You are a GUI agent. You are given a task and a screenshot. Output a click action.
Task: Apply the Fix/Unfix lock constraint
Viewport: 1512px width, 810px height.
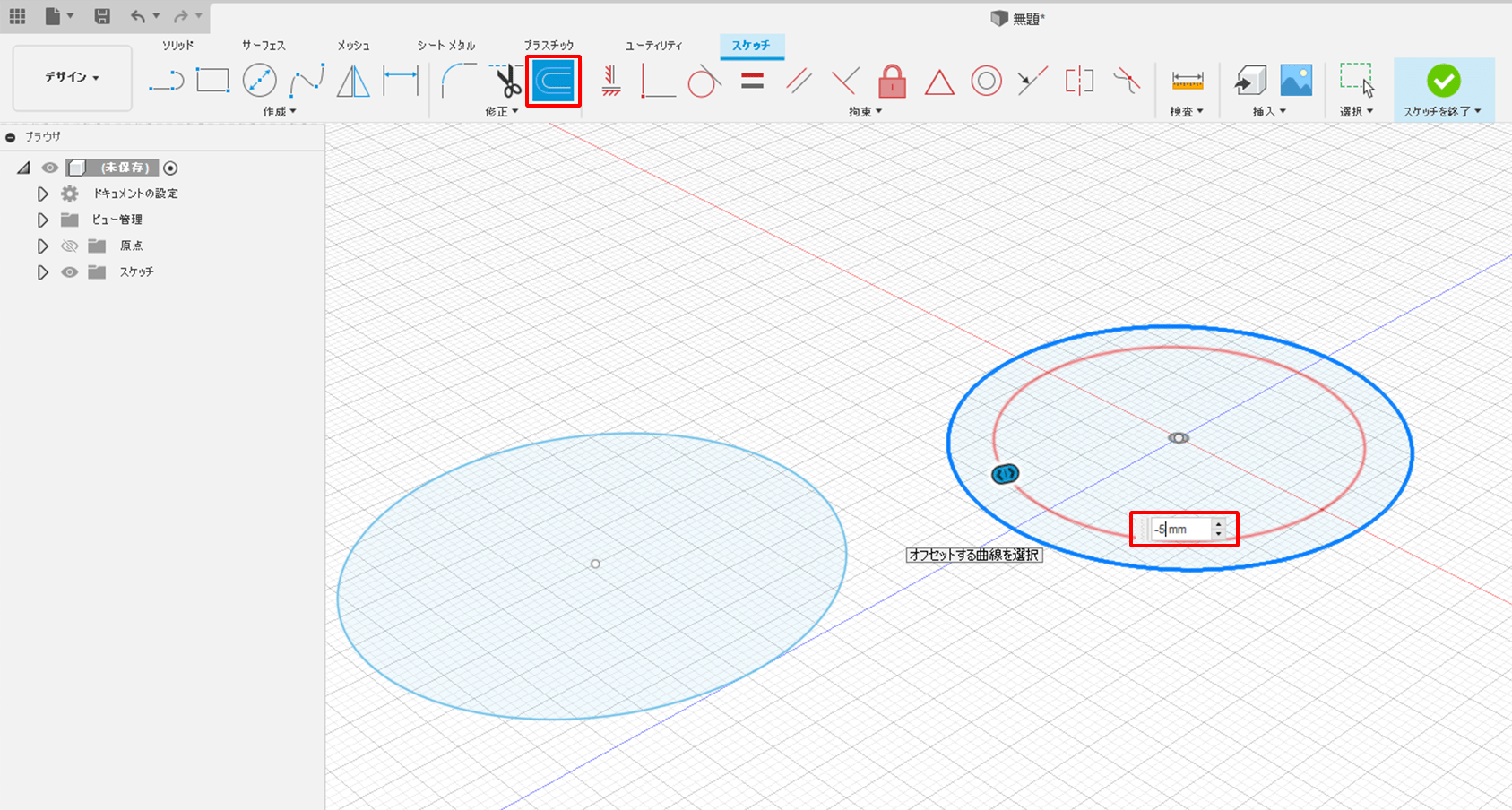[892, 82]
